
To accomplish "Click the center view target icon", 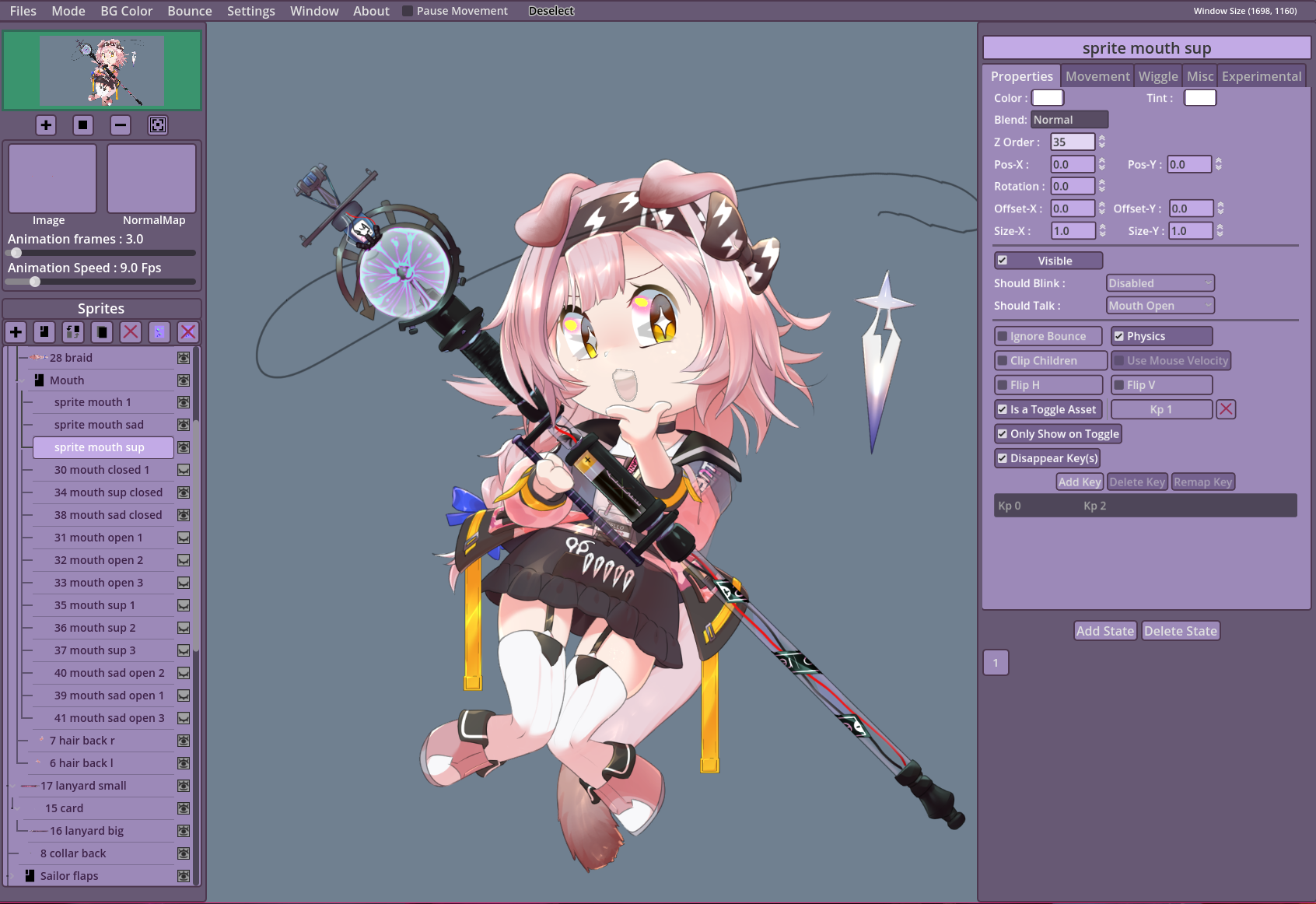I will (158, 125).
